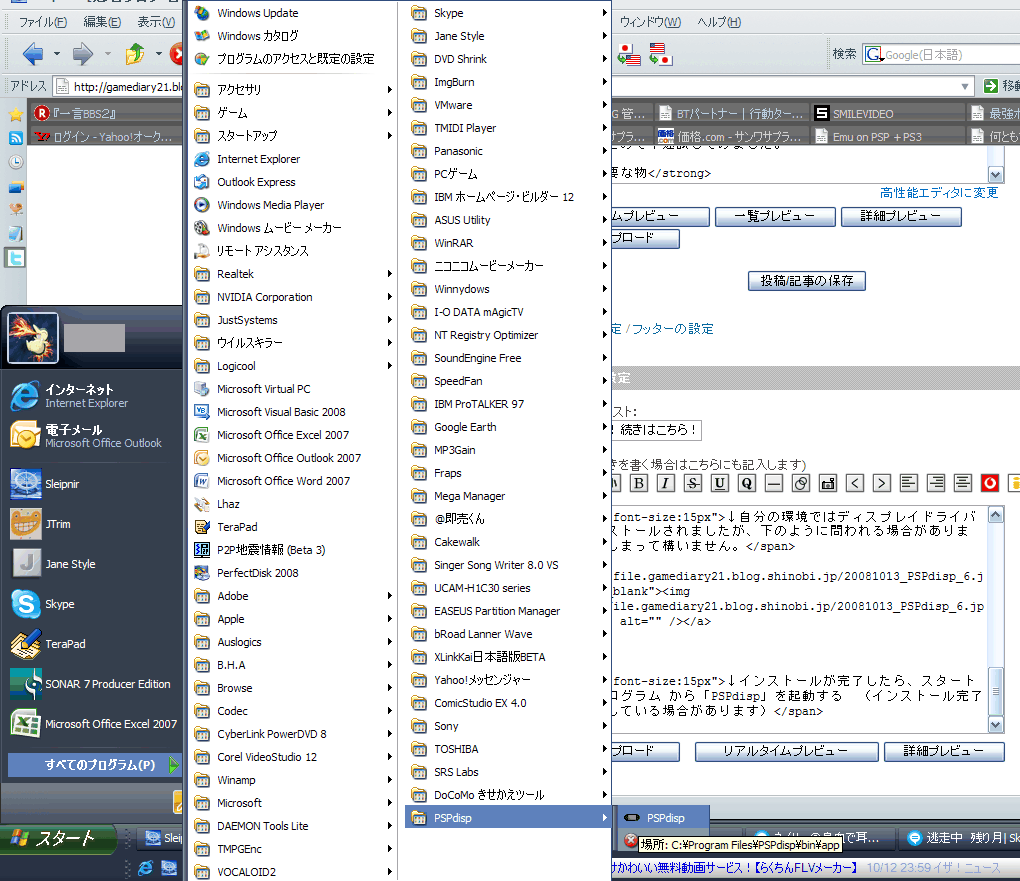Image resolution: width=1020 pixels, height=881 pixels.
Task: Expand the VMware program folder
Action: pos(508,105)
